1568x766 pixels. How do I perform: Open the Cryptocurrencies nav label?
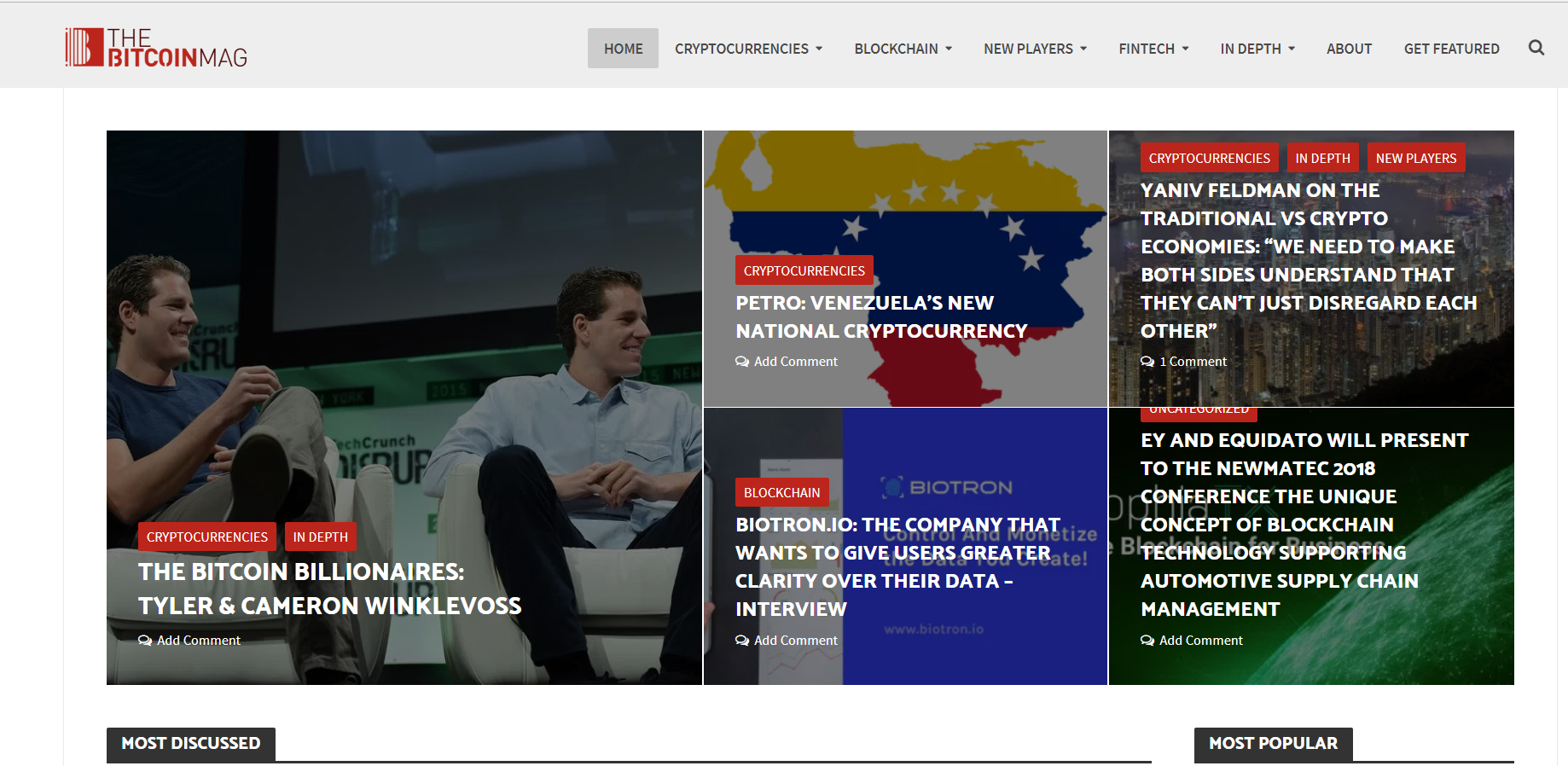click(741, 49)
